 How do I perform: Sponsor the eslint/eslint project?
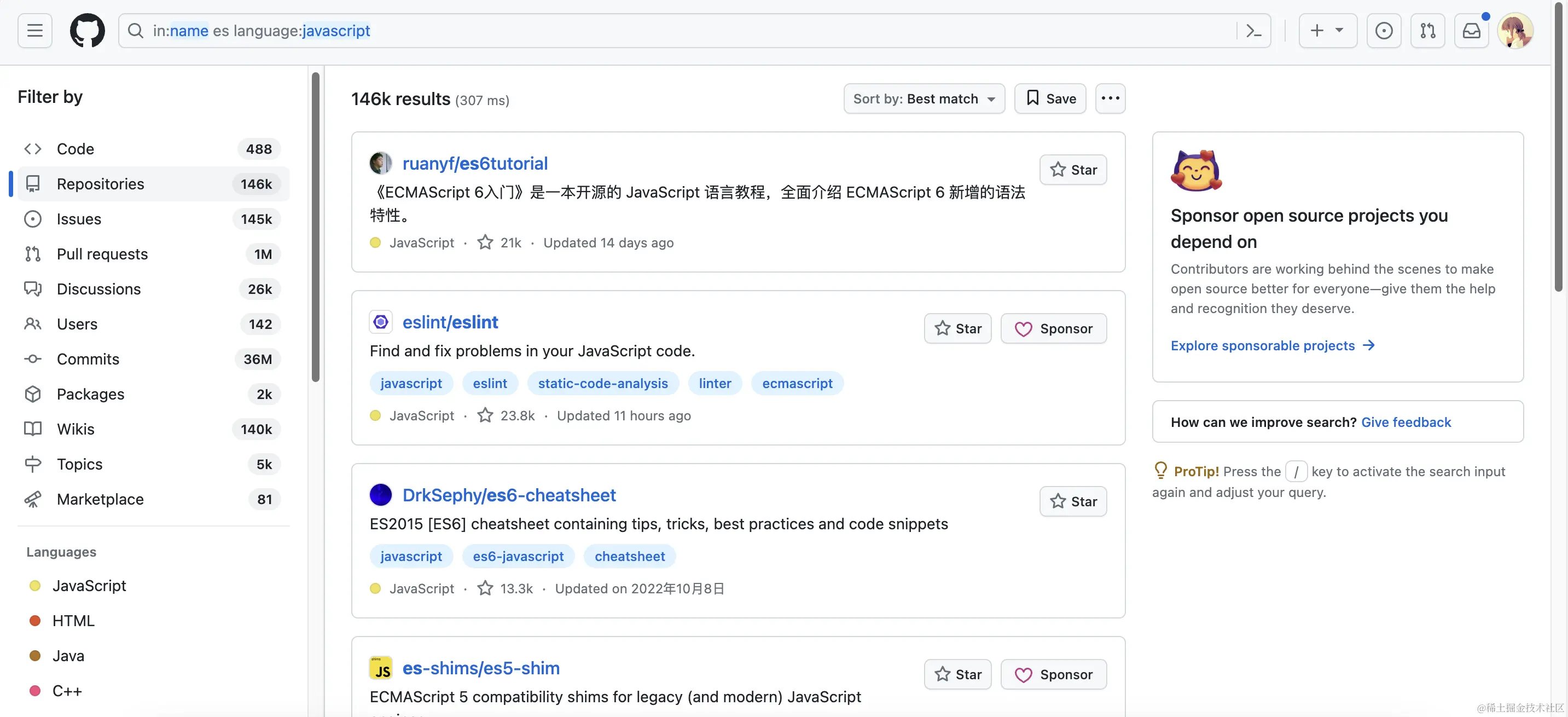1053,328
